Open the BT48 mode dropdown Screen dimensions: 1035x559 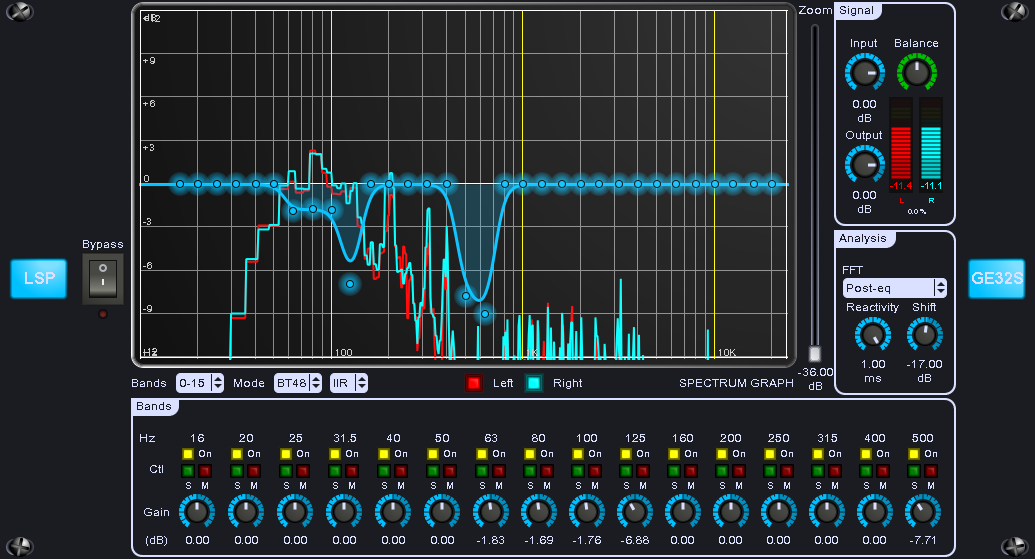(x=298, y=383)
